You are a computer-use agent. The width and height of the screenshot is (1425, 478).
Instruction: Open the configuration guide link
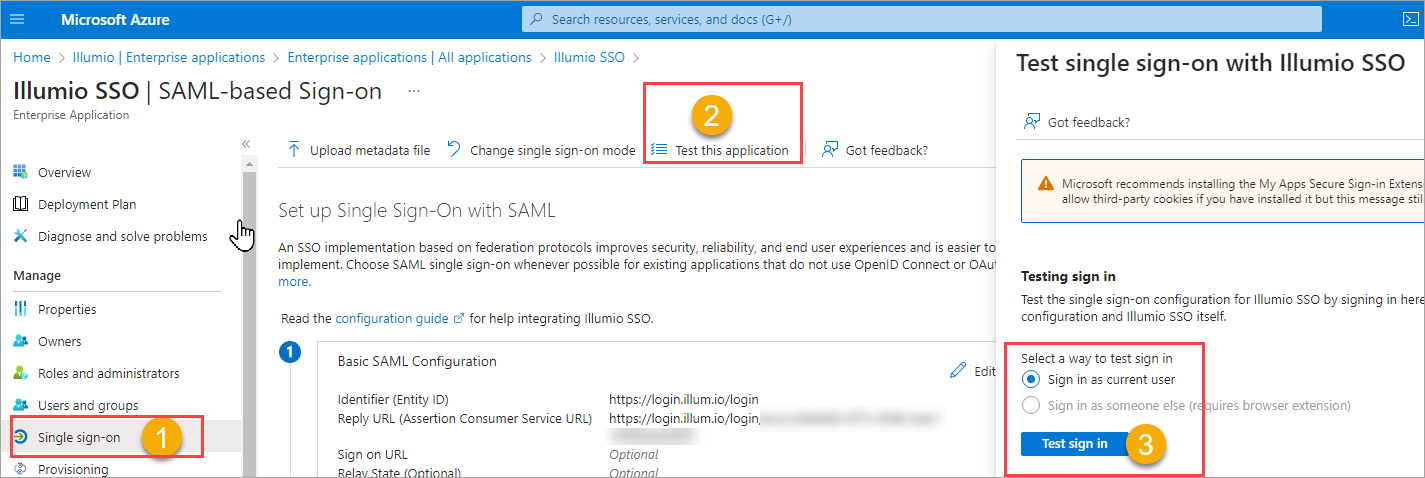coord(391,318)
